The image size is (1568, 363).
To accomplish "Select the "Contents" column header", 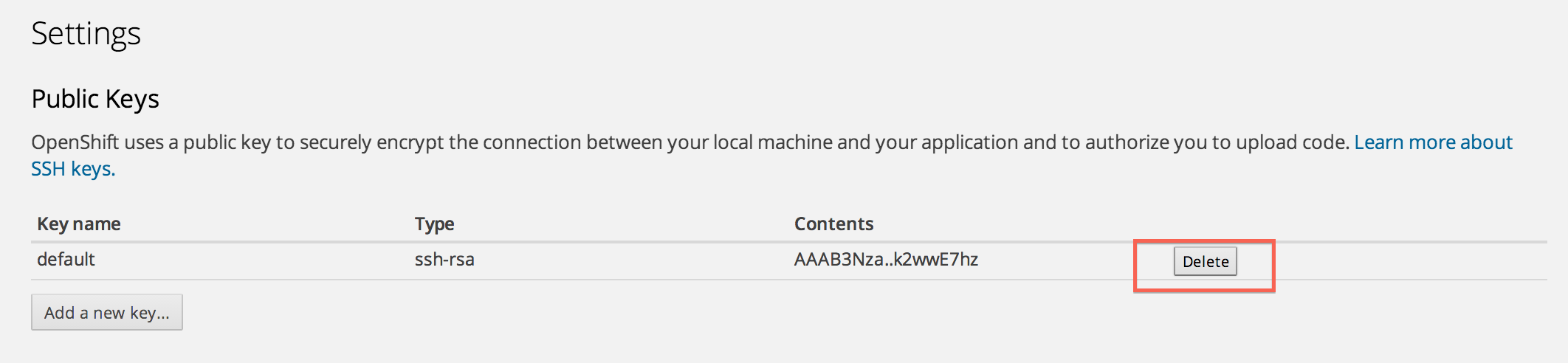I will pyautogui.click(x=833, y=224).
